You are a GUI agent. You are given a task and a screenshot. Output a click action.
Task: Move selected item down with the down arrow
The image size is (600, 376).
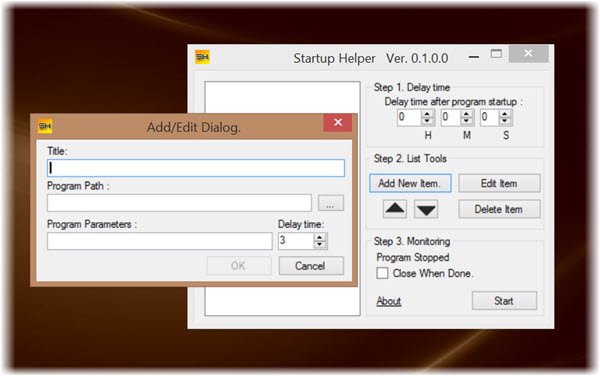click(x=426, y=209)
